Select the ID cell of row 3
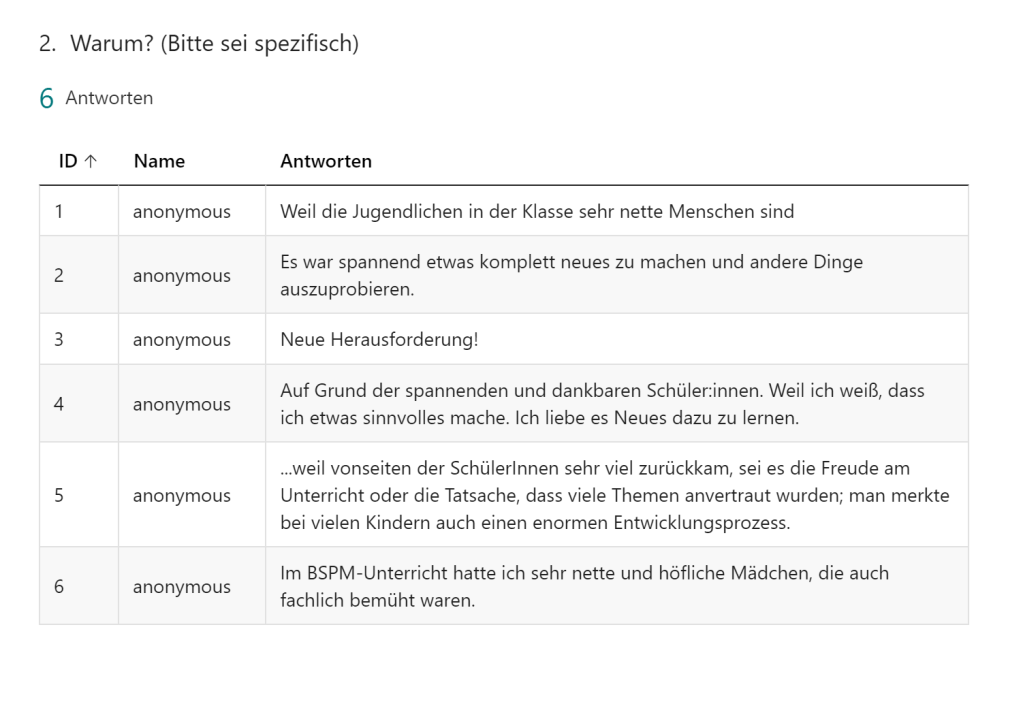This screenshot has width=1023, height=704. pos(59,339)
